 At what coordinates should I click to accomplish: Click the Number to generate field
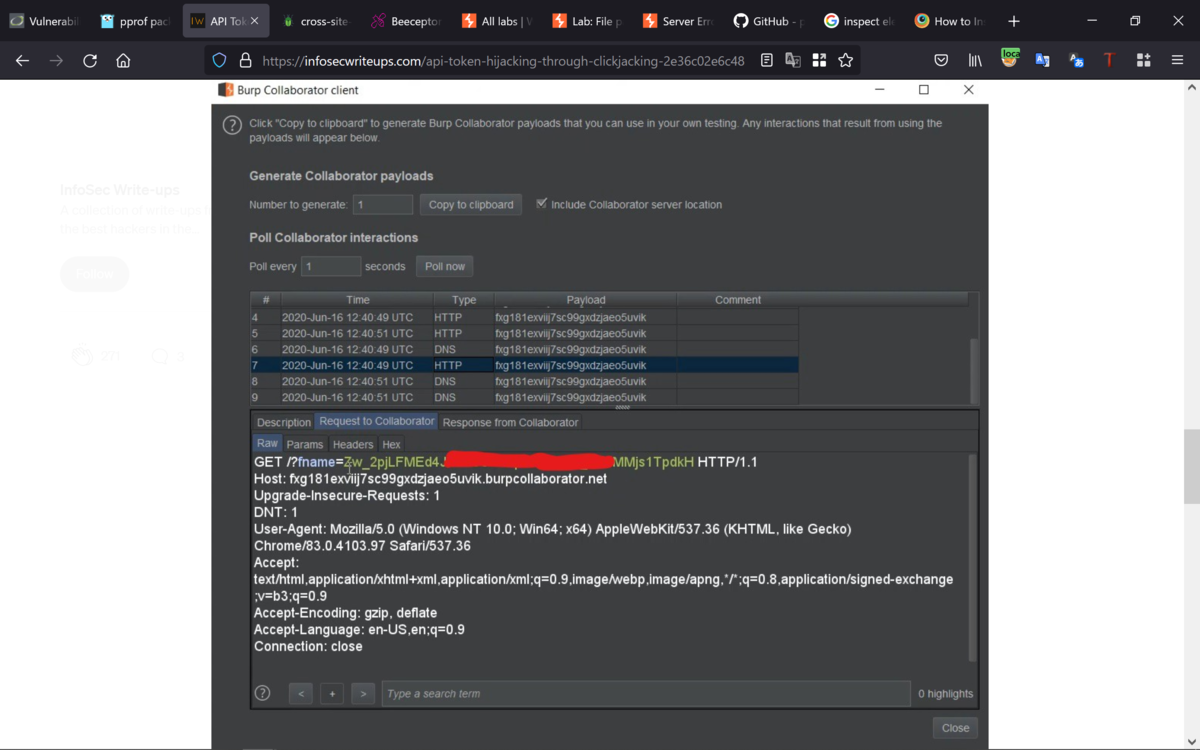coord(383,204)
